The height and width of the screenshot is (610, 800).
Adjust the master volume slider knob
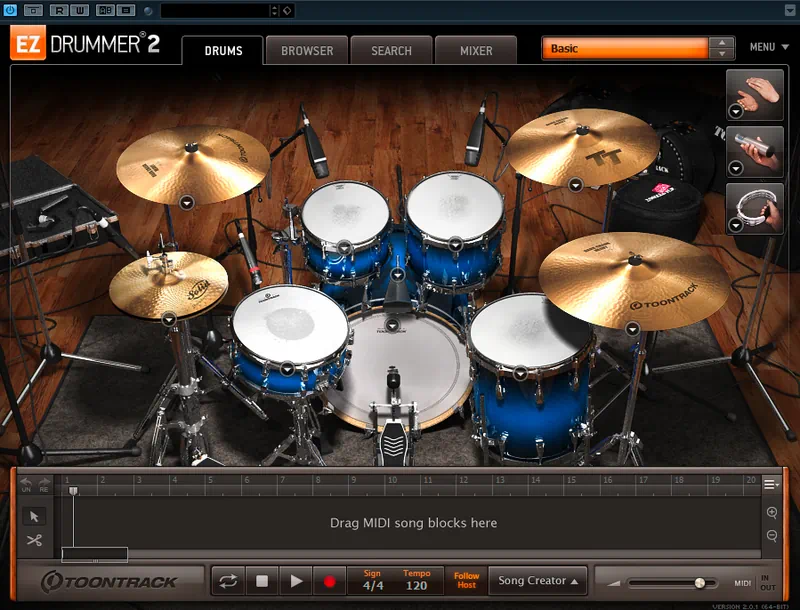click(700, 583)
